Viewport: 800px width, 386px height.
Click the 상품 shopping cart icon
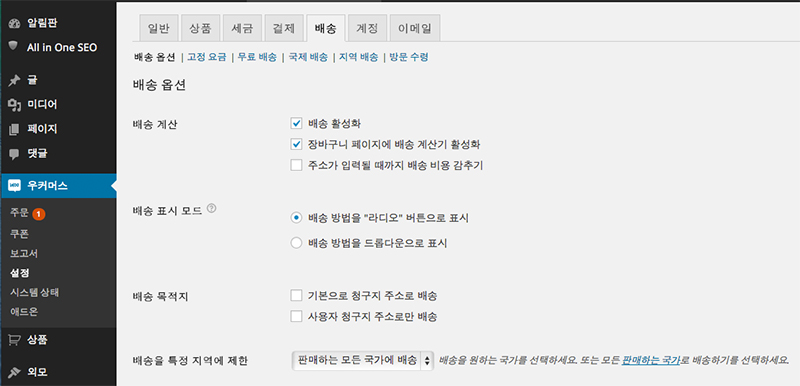14,340
